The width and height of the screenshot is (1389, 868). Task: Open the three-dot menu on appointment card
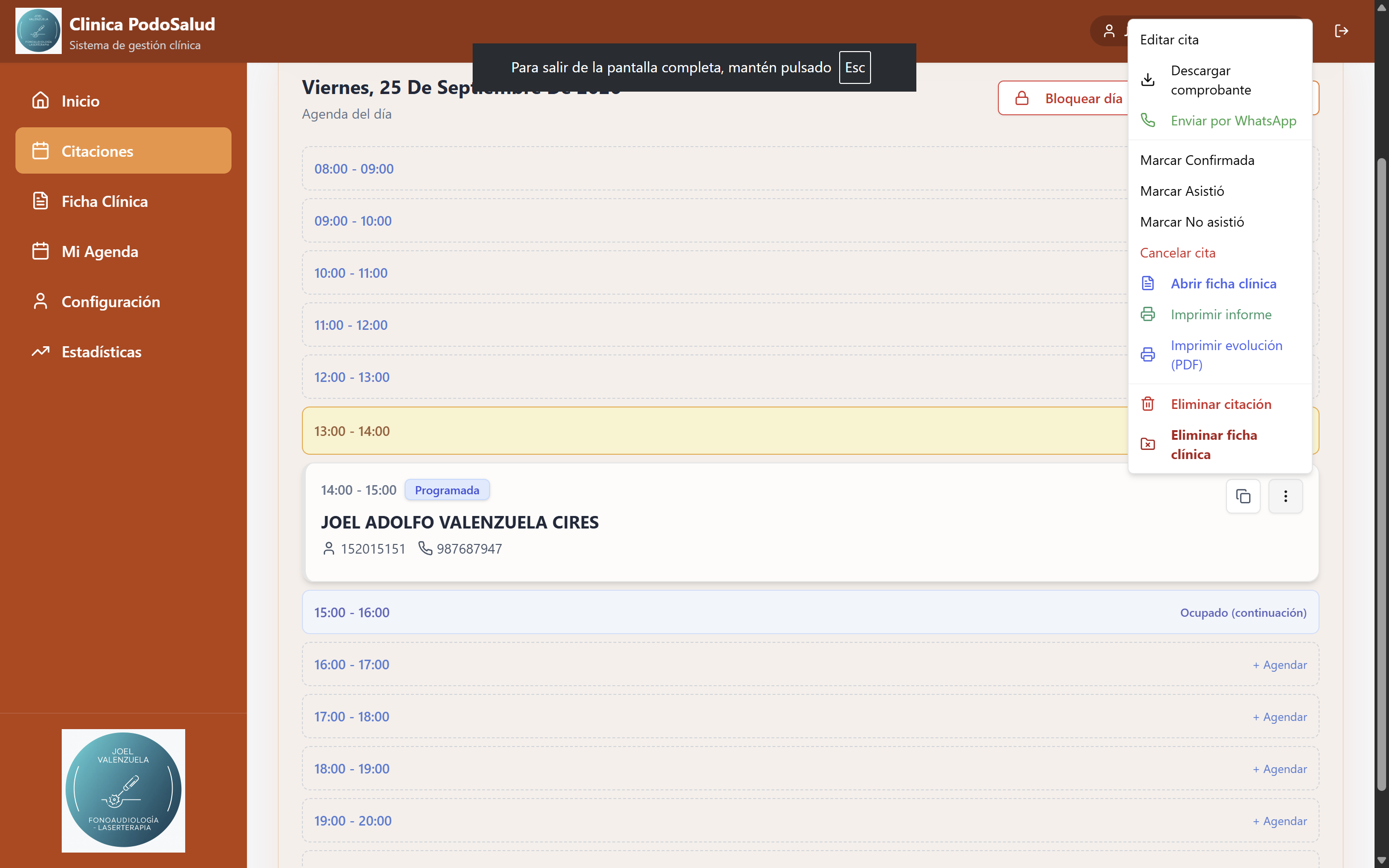[1285, 496]
